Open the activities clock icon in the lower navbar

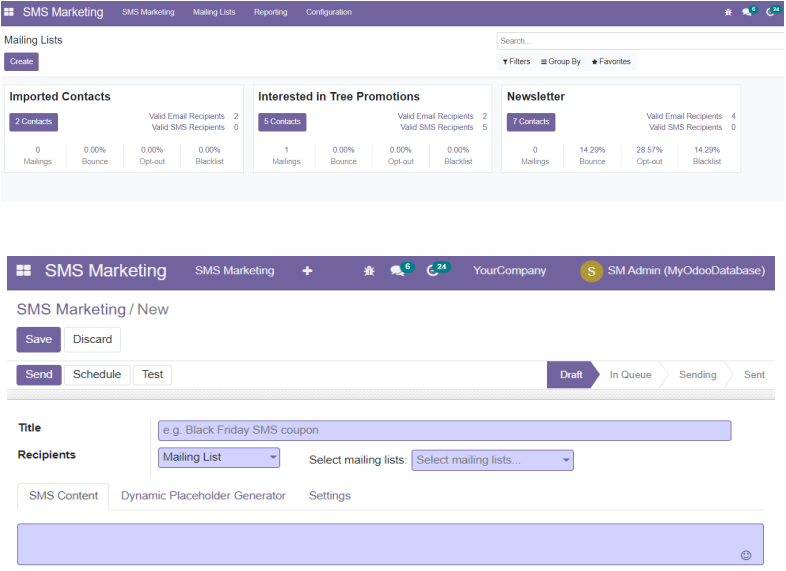pos(433,271)
